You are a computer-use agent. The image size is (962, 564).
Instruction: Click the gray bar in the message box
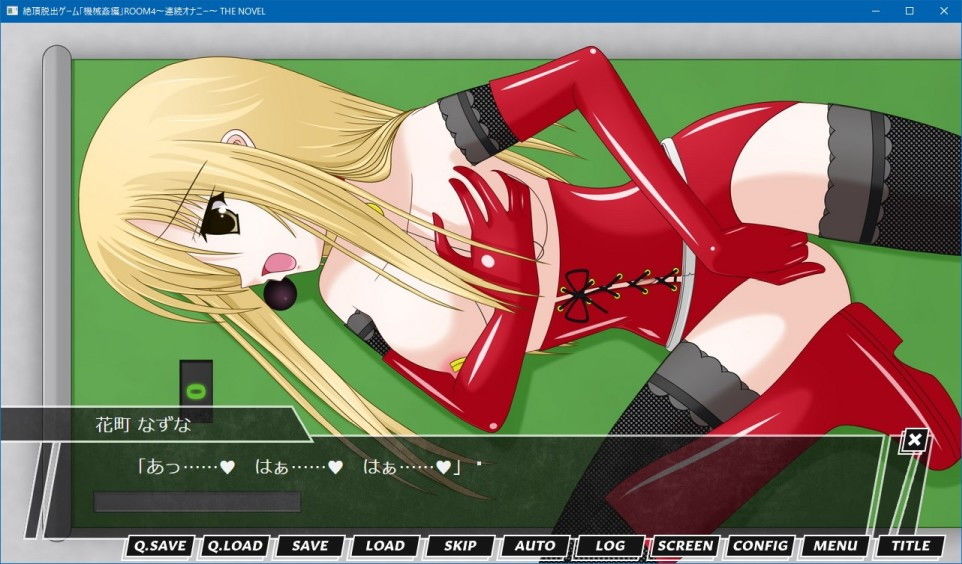[x=197, y=502]
